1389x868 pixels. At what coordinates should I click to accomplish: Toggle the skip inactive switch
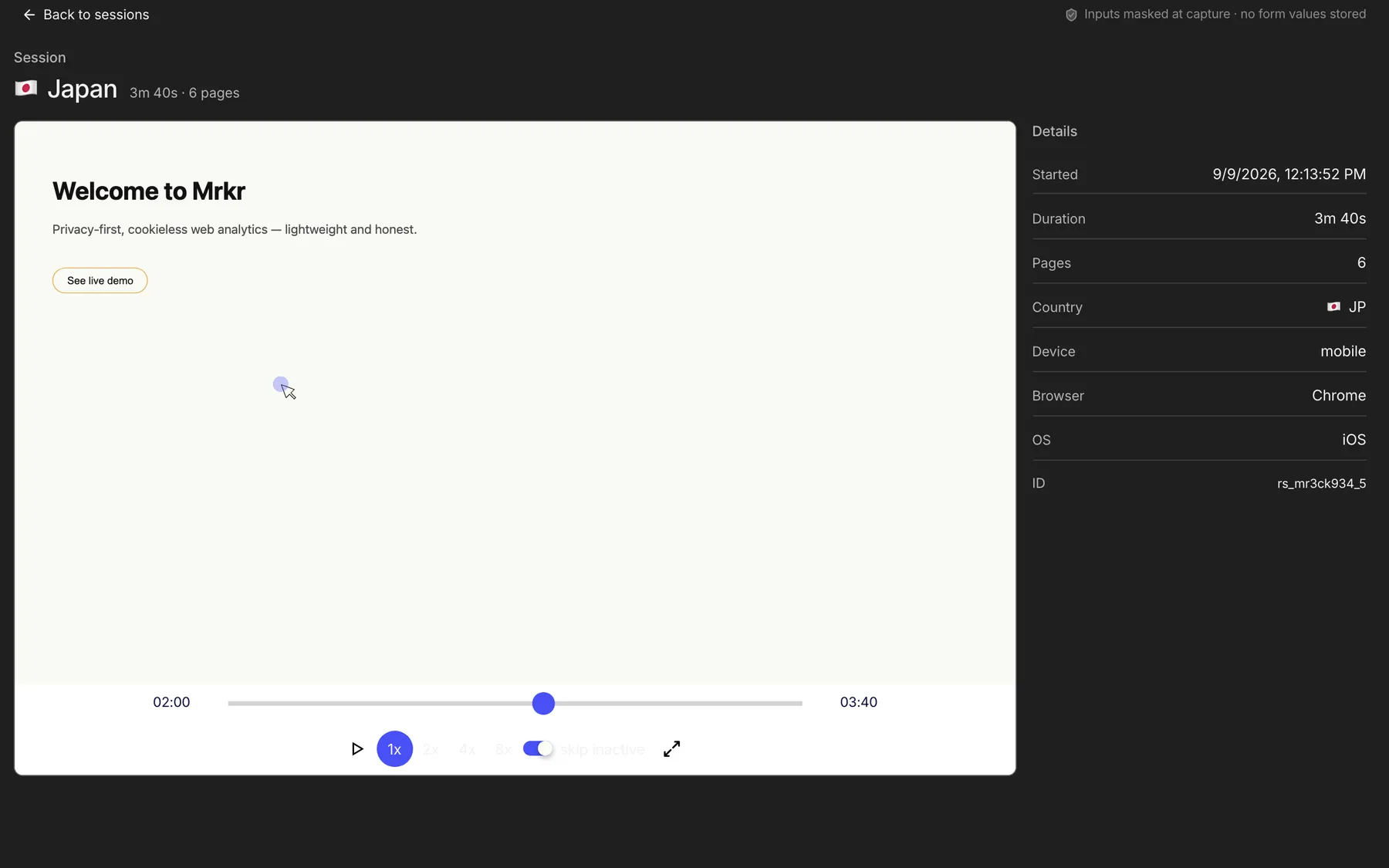538,748
